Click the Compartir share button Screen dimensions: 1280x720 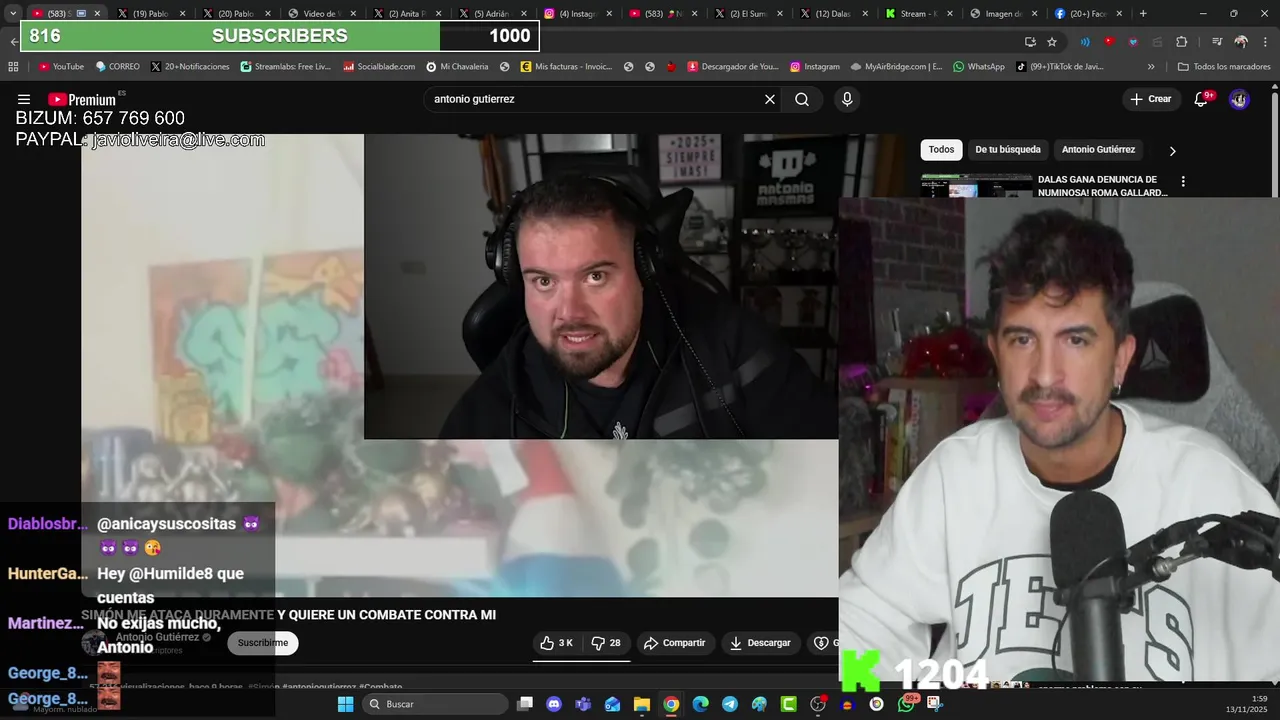(674, 643)
